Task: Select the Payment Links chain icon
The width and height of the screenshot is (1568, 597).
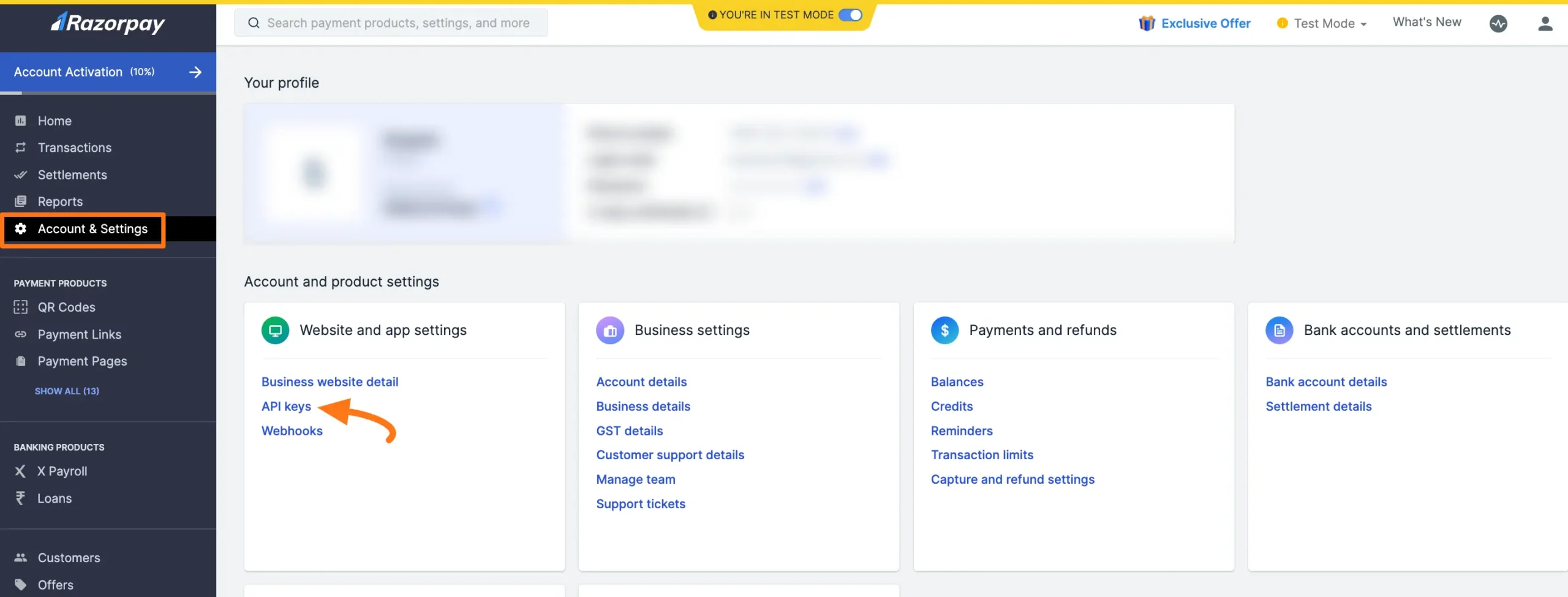Action: (x=20, y=334)
